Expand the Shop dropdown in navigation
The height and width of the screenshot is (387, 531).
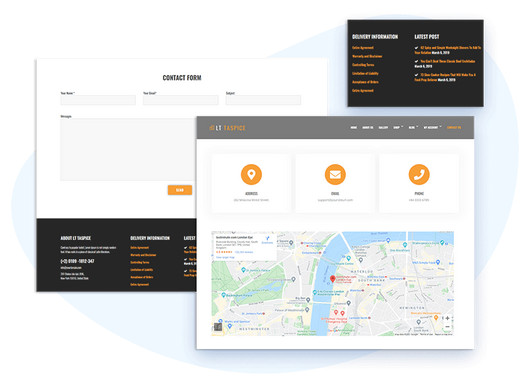point(398,128)
